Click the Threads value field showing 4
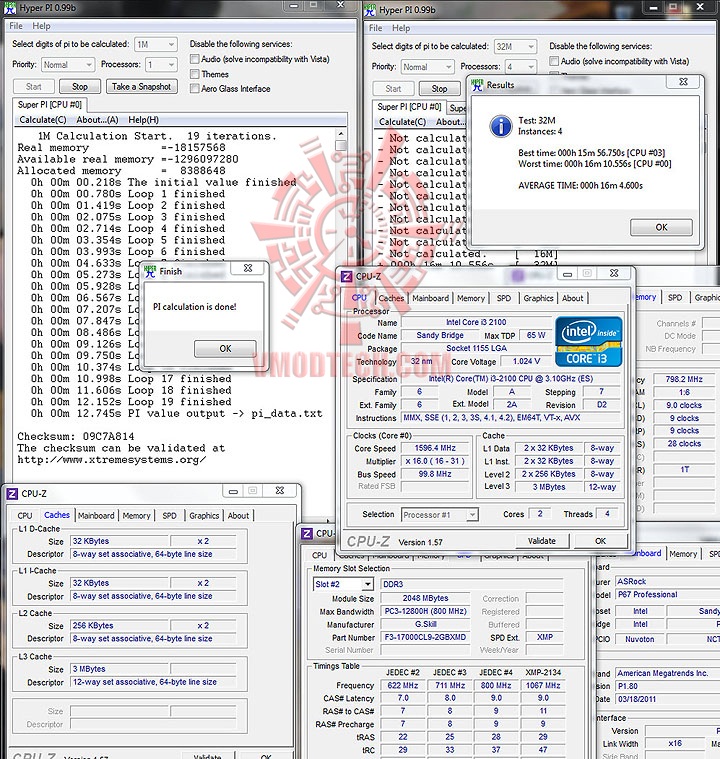This screenshot has height=759, width=720. (x=607, y=514)
